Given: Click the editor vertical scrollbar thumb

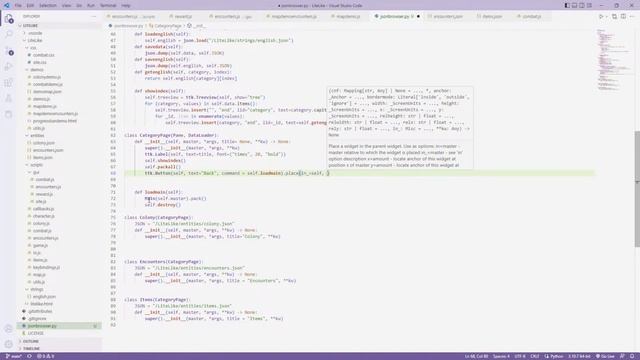Looking at the screenshot, I should 637,189.
